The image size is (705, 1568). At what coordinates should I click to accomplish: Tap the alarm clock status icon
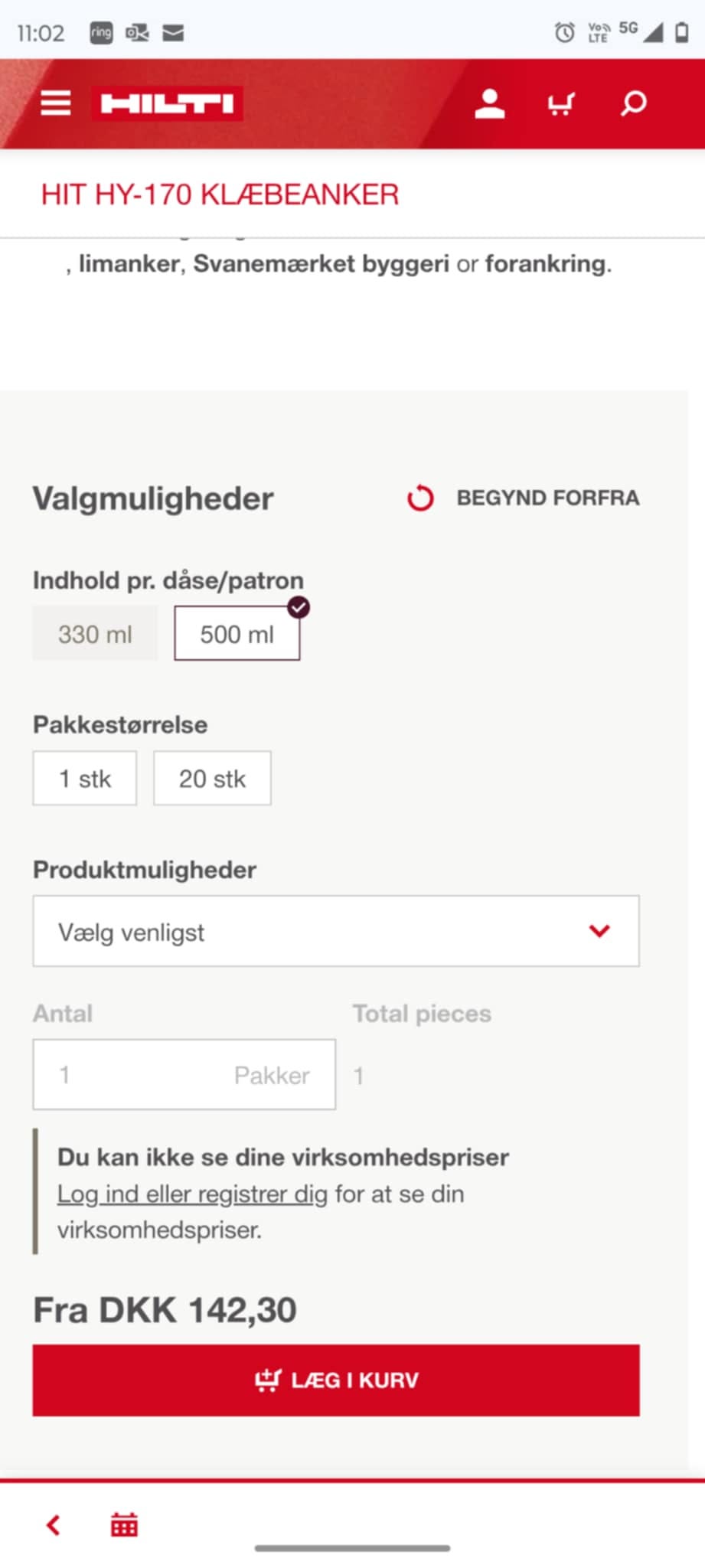(x=564, y=32)
